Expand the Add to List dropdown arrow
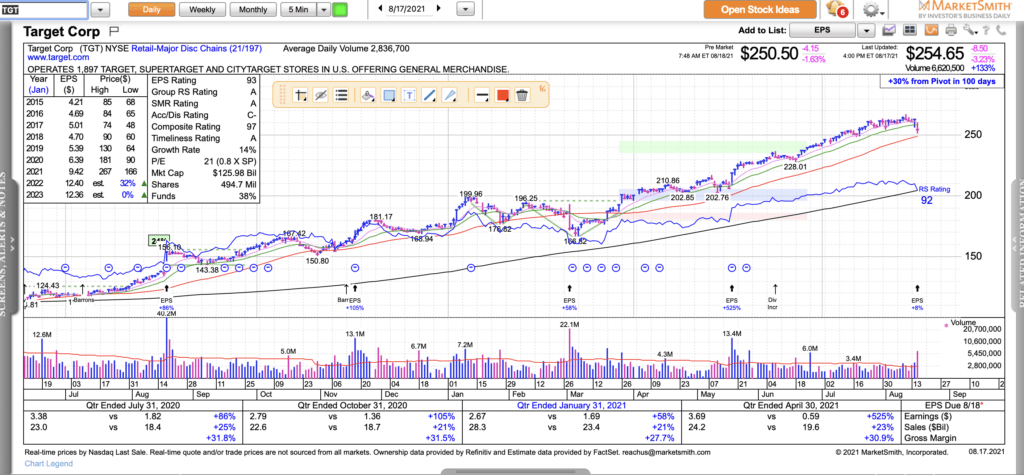 pyautogui.click(x=866, y=30)
